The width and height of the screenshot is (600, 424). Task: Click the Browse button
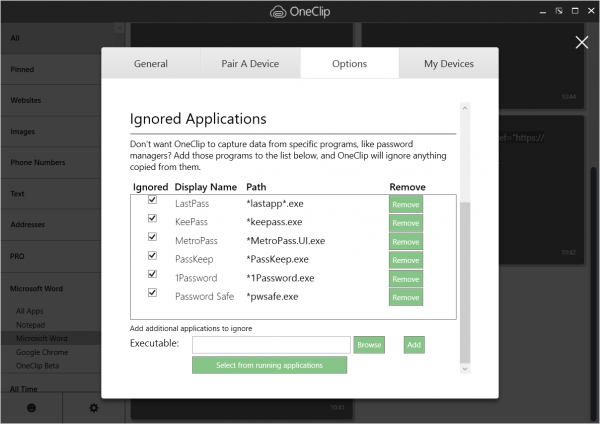(369, 345)
